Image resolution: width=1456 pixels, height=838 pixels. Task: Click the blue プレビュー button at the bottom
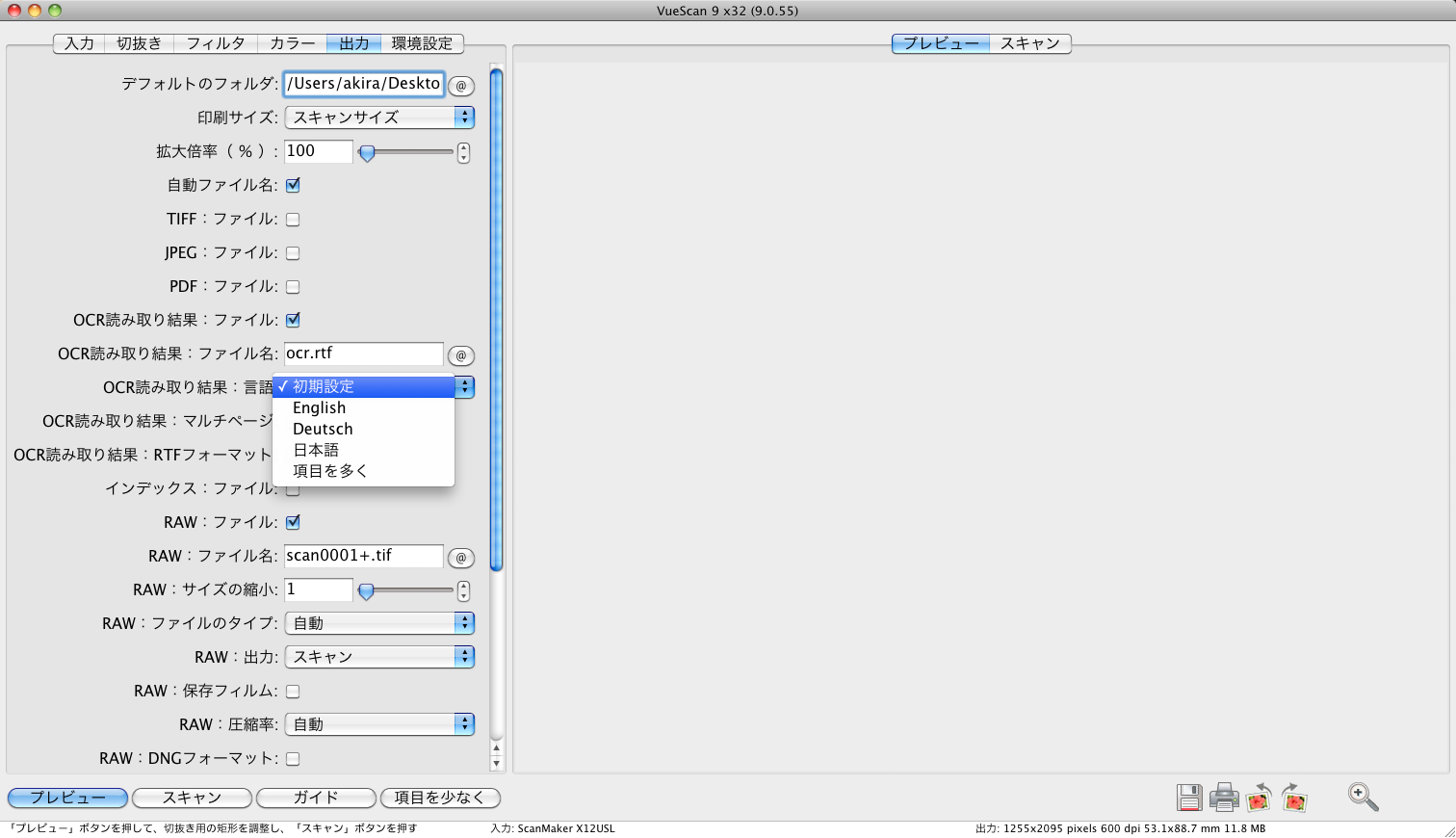click(68, 798)
